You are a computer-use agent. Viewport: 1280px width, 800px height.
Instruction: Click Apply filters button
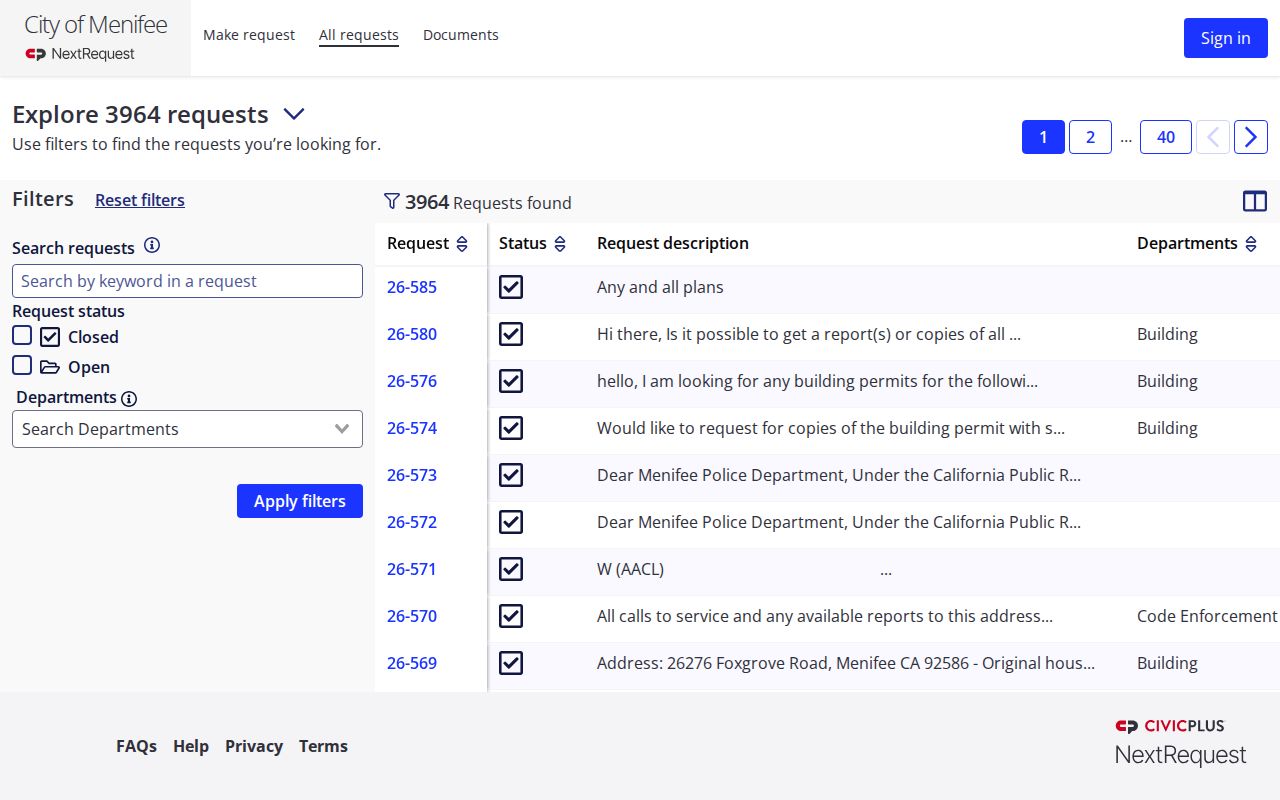pos(300,501)
